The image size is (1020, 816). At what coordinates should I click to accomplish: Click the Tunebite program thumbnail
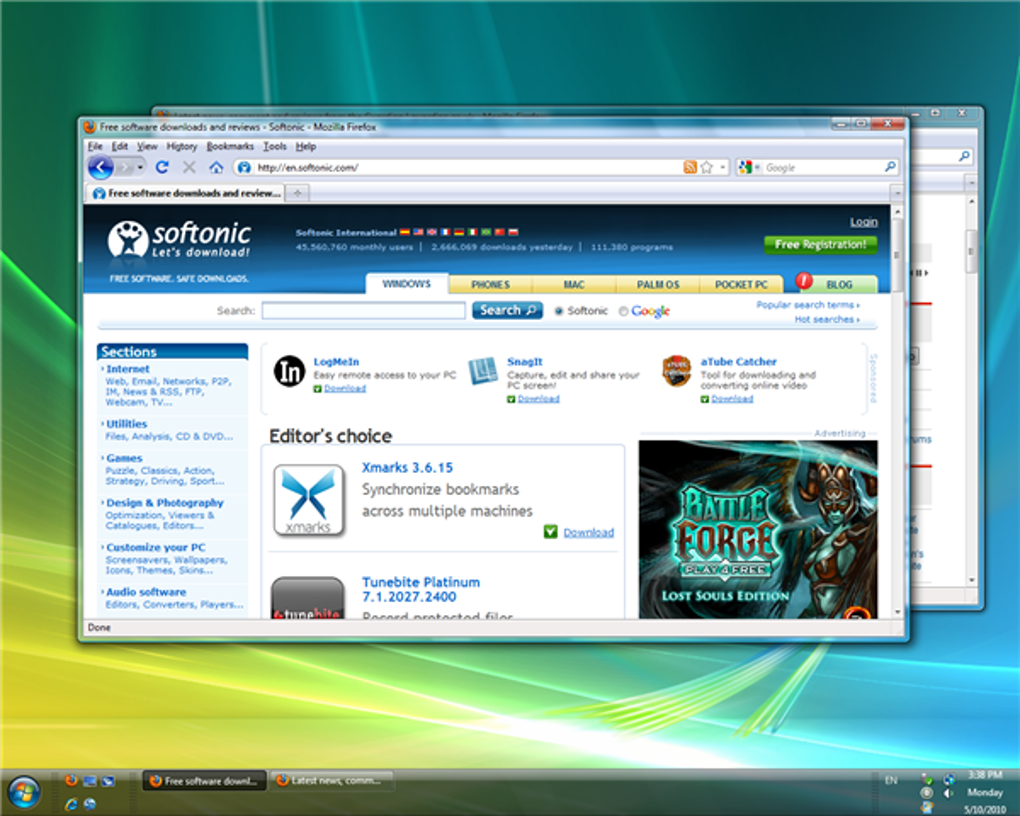coord(308,597)
